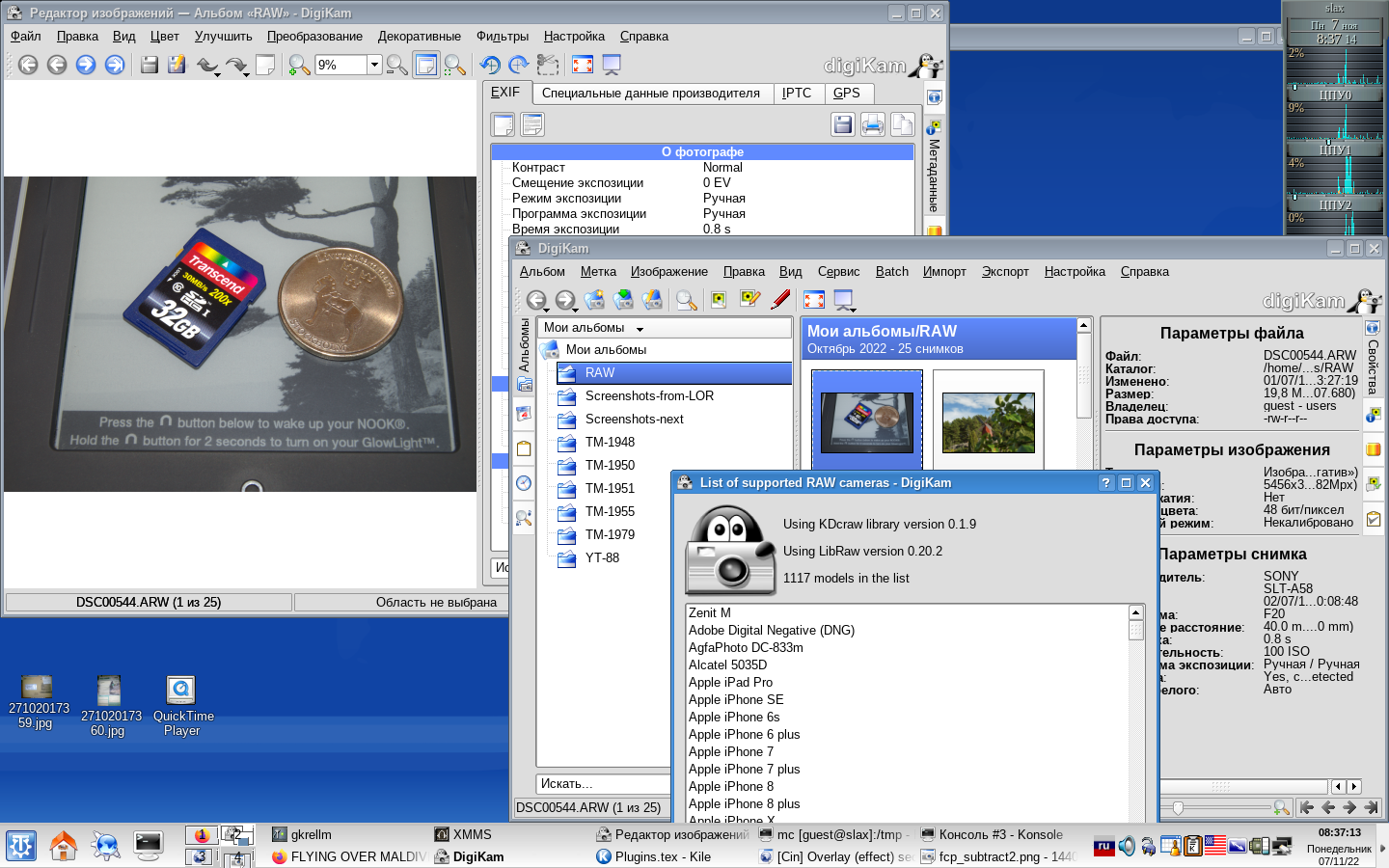The image size is (1389, 868).
Task: Open slideshow dropdown in DigiKam toolbar
Action: [x=853, y=311]
